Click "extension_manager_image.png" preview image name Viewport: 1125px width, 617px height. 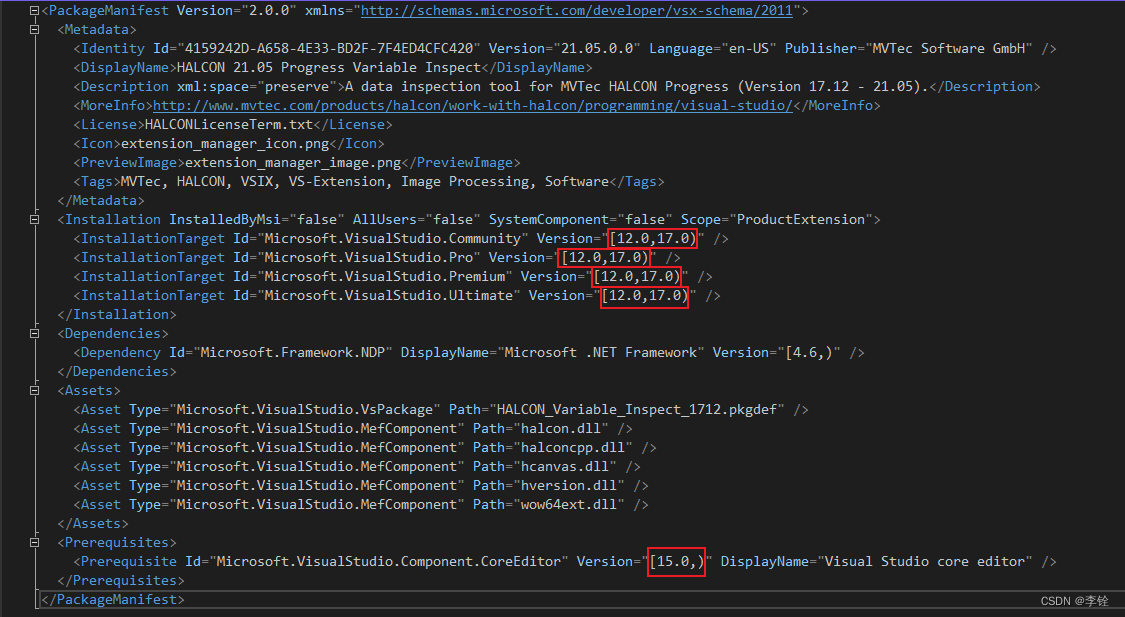(293, 163)
